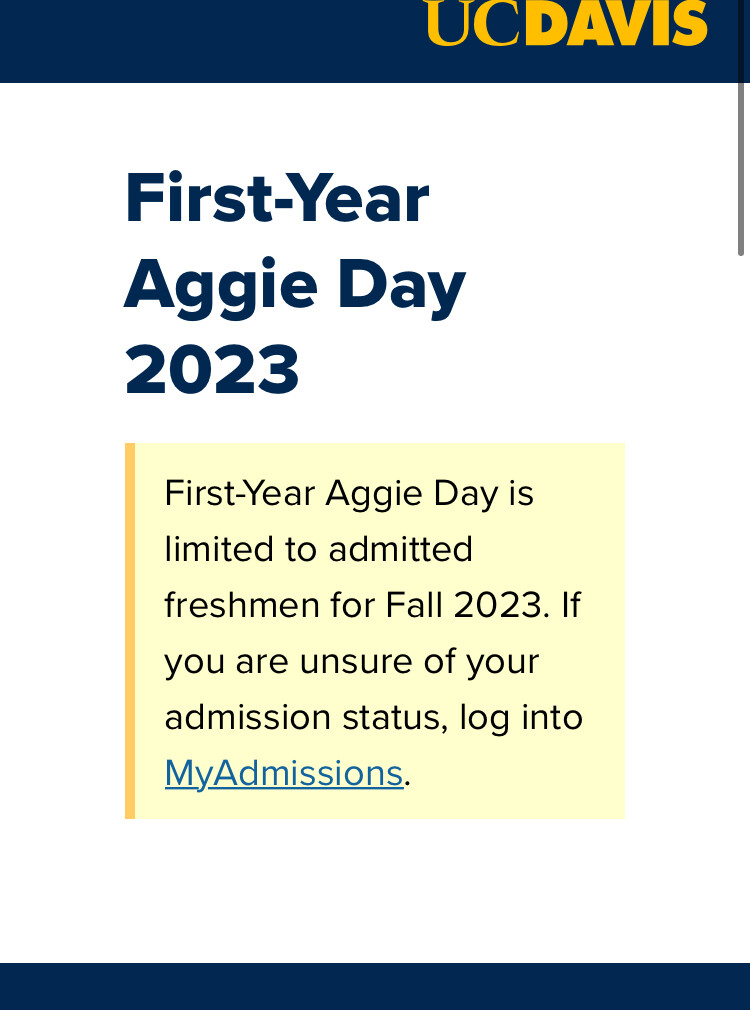Click "First-Year Aggie Day is" notice line

349,493
